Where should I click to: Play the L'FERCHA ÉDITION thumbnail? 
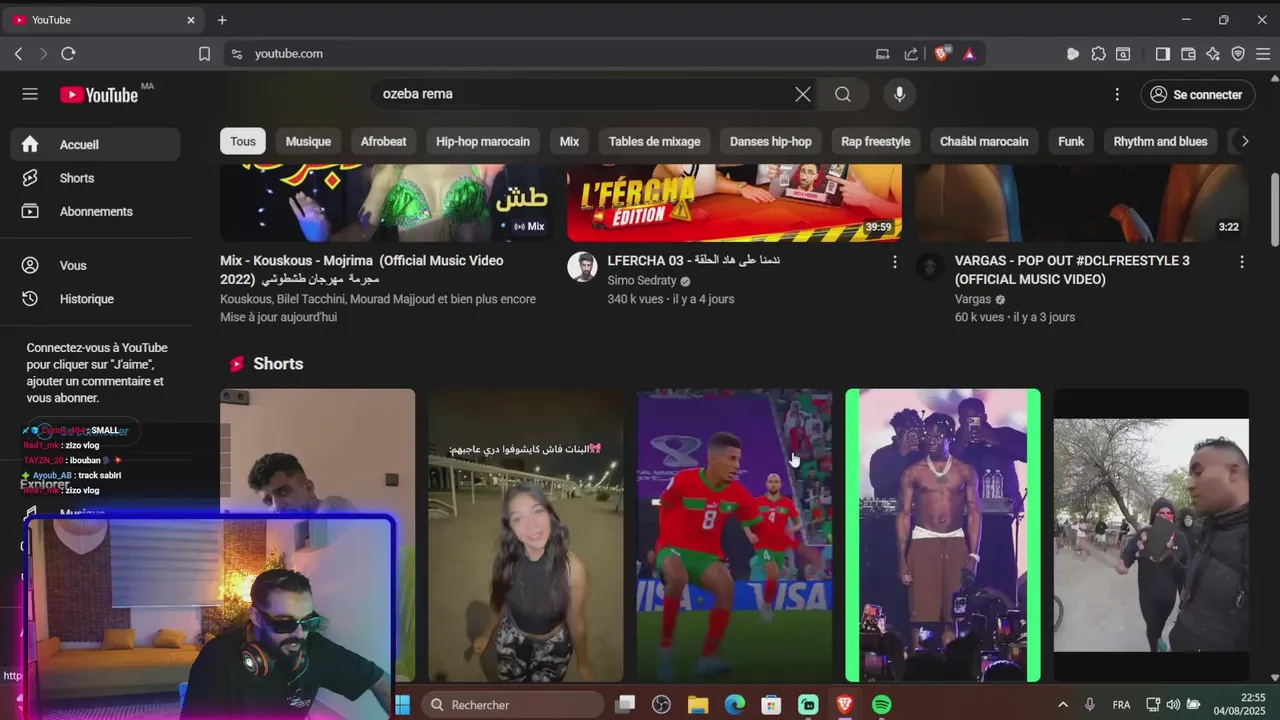click(734, 203)
